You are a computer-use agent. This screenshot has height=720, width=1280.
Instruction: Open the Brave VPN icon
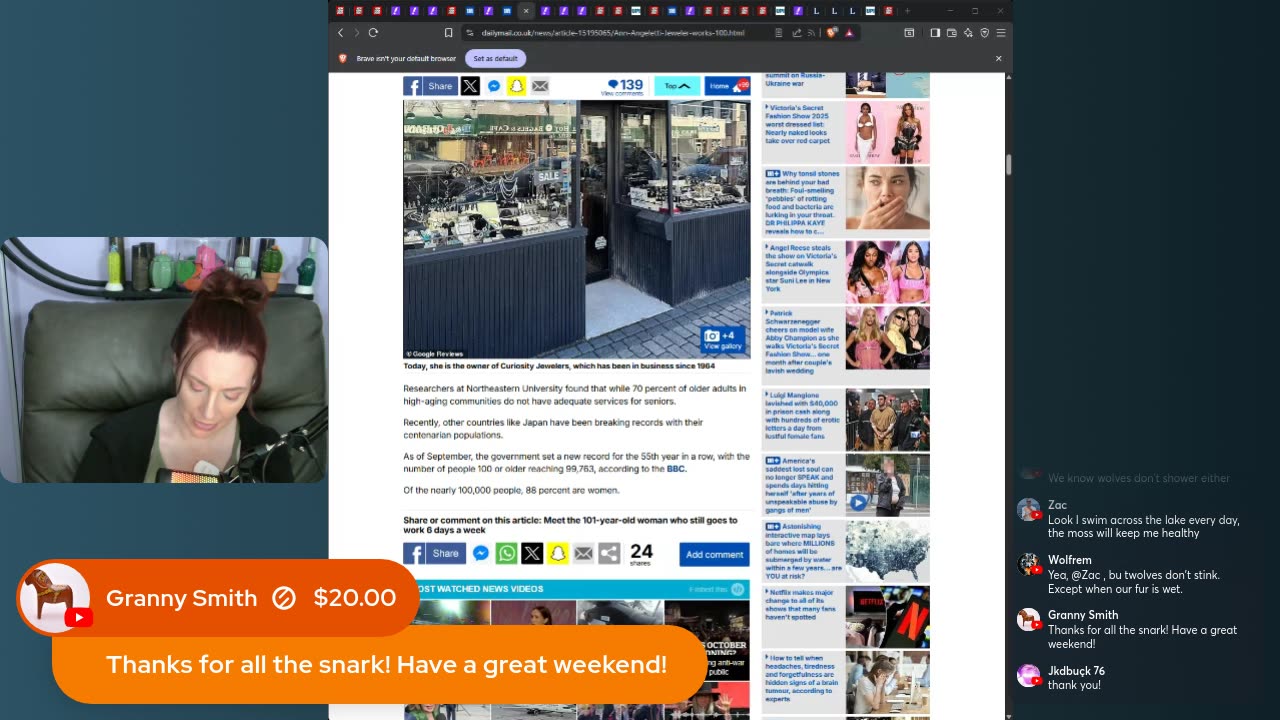(x=984, y=33)
